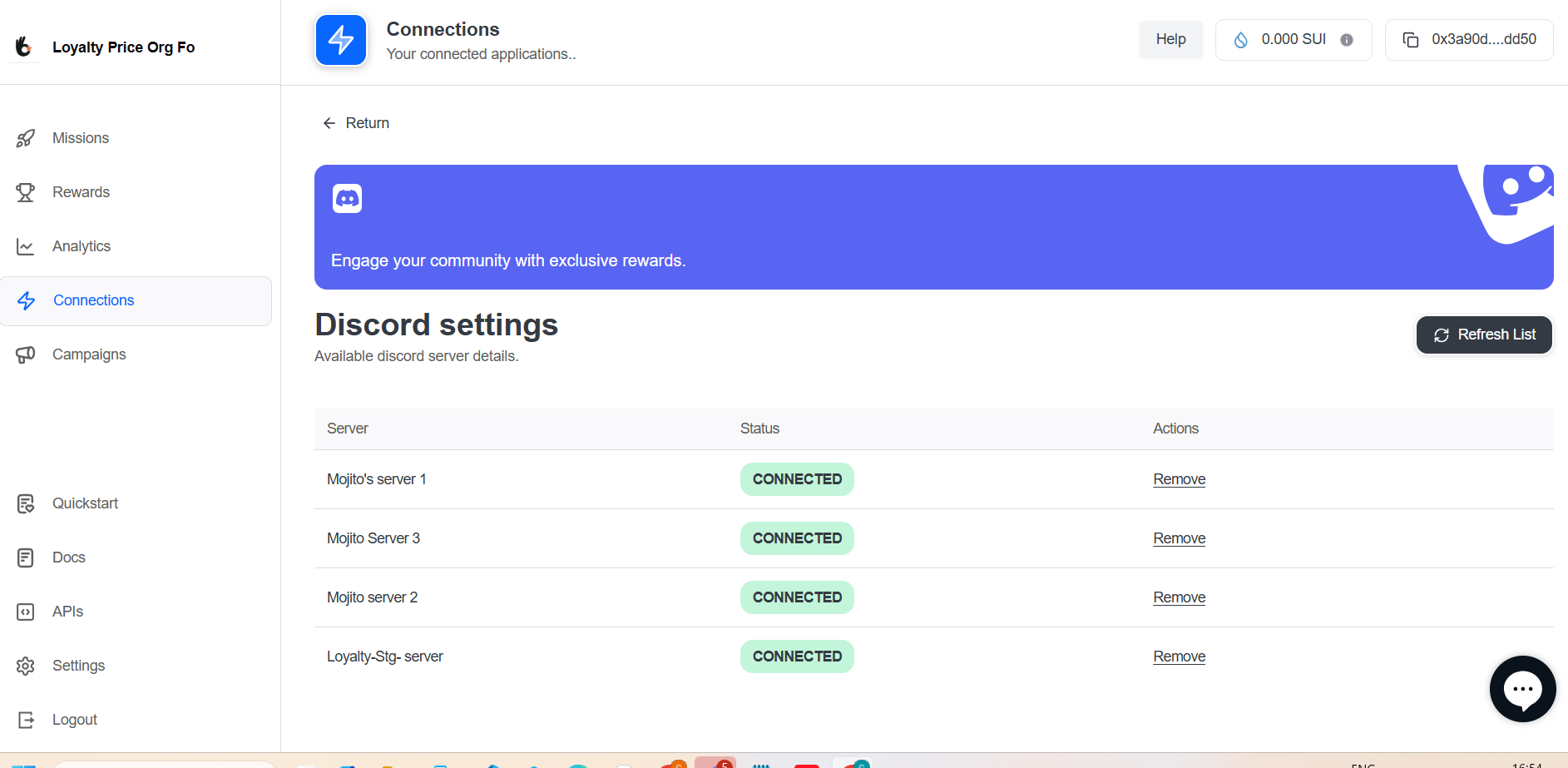1568x768 pixels.
Task: Click CONNECTED badge for Mojito's server 1
Action: coord(797,479)
